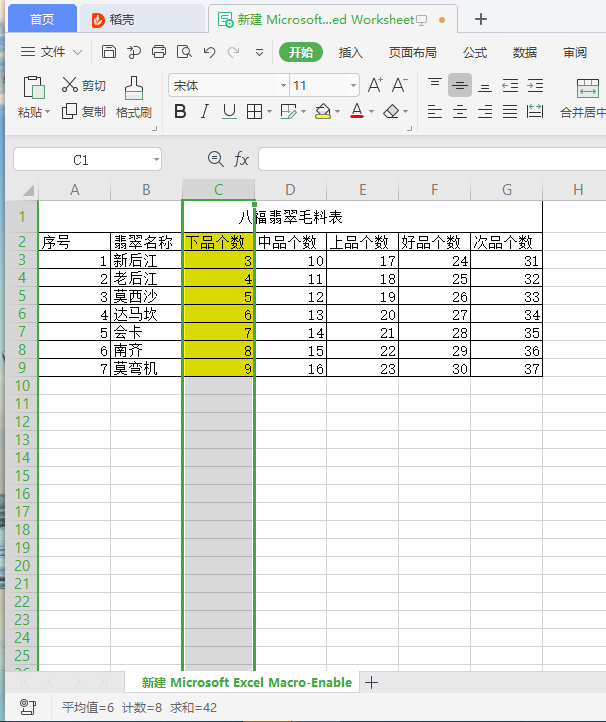The image size is (606, 722).
Task: Open the 页面布局 ribbon tab
Action: pyautogui.click(x=413, y=52)
